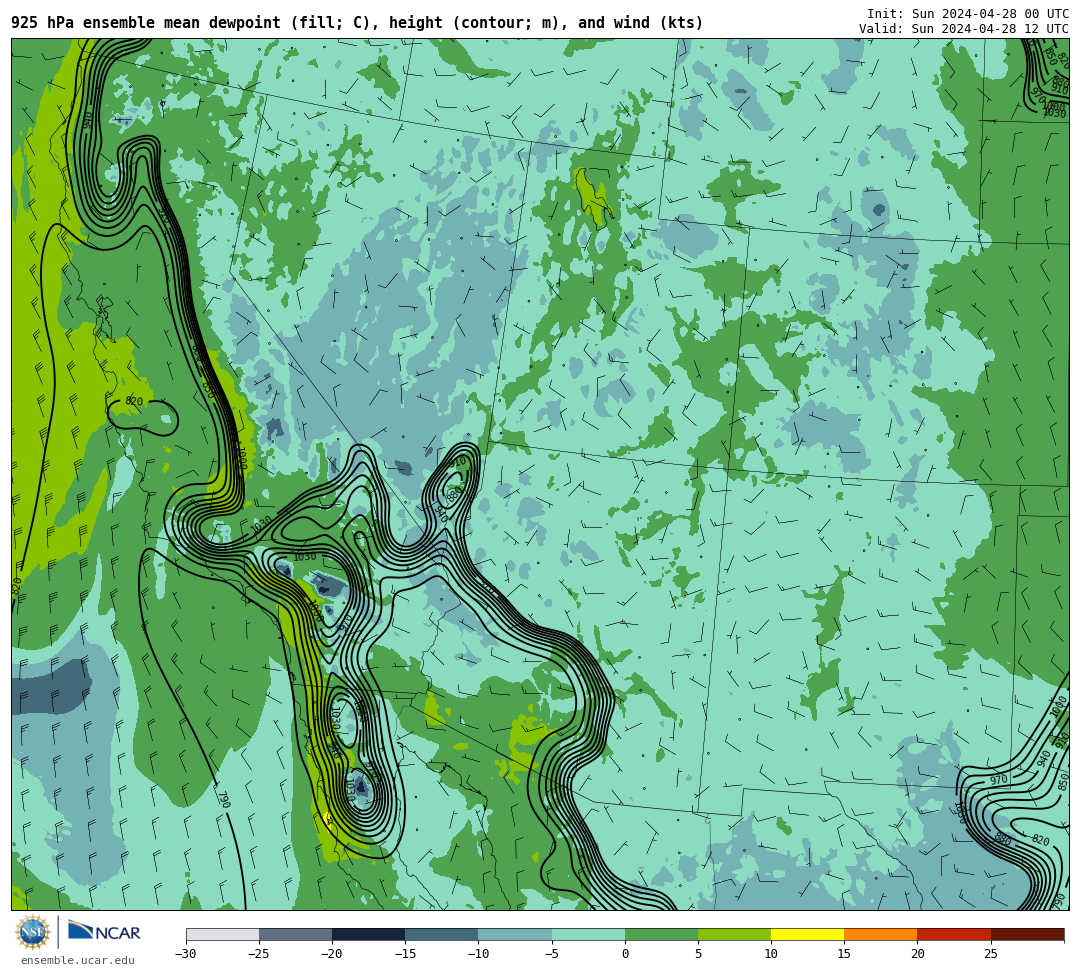Click the 5 colorbar tick label
Viewport: 1080px width, 973px height.
(x=698, y=954)
